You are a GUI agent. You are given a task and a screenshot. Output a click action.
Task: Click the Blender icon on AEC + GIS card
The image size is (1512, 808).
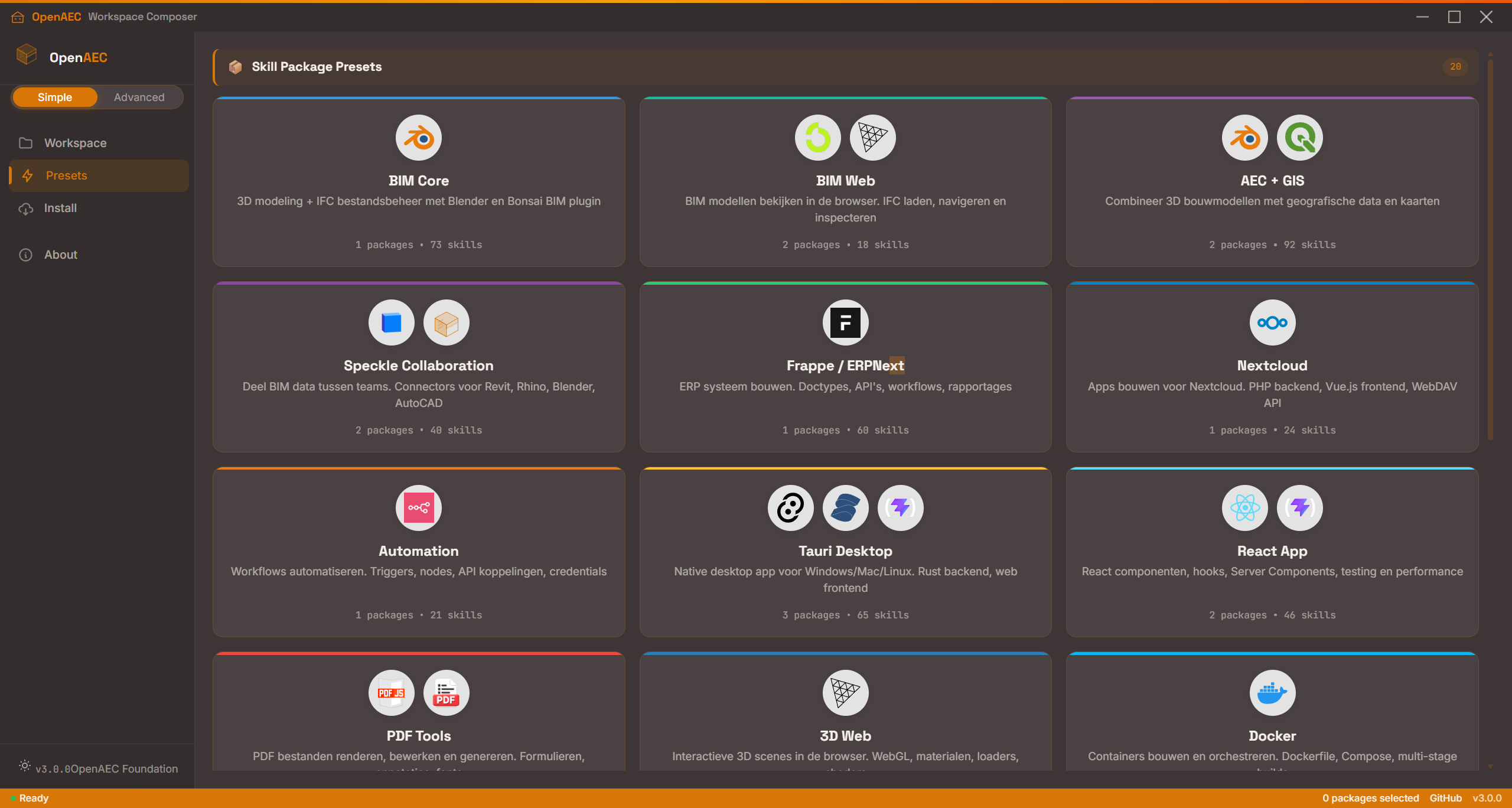click(x=1245, y=138)
